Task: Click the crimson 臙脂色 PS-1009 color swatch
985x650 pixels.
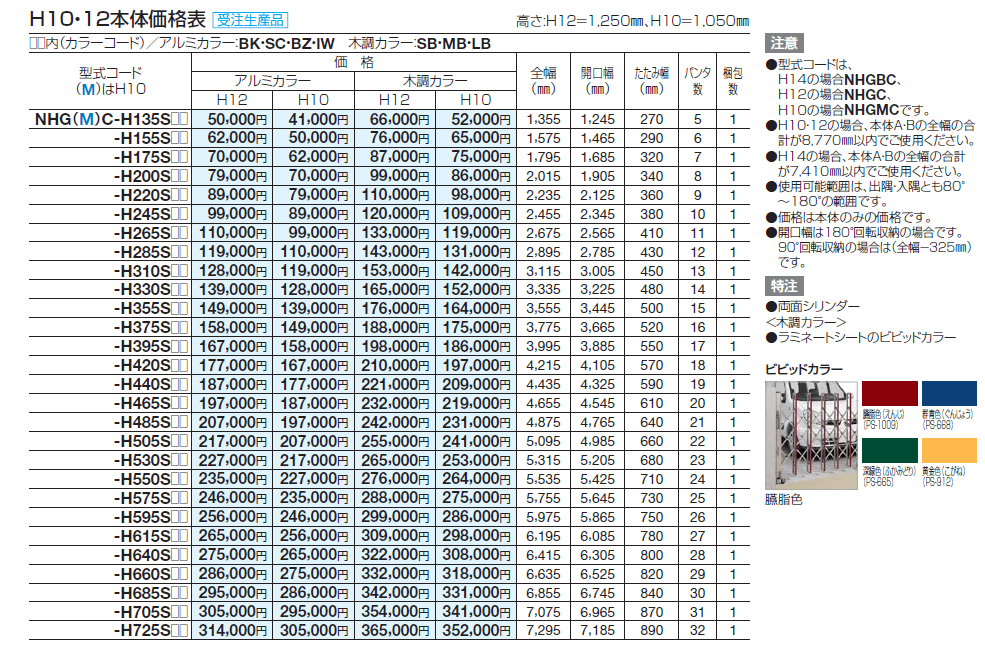Action: point(890,403)
